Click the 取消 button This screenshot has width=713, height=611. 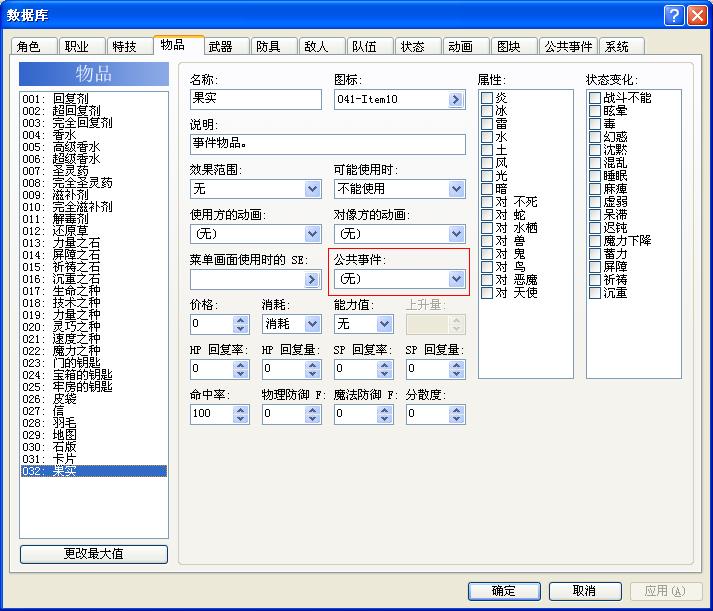[x=585, y=591]
